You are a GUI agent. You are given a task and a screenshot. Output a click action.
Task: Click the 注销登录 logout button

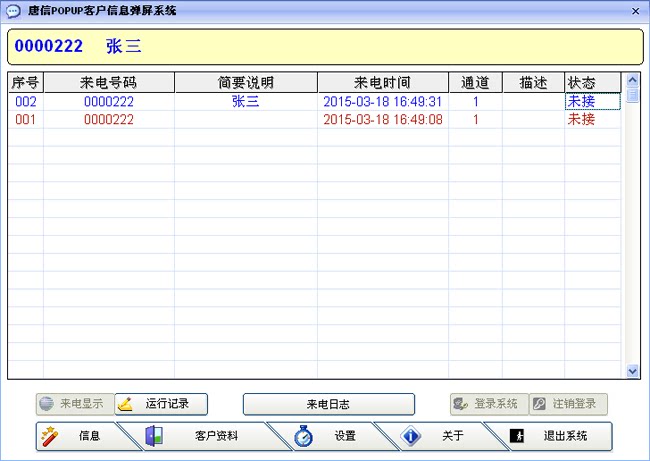(x=568, y=404)
